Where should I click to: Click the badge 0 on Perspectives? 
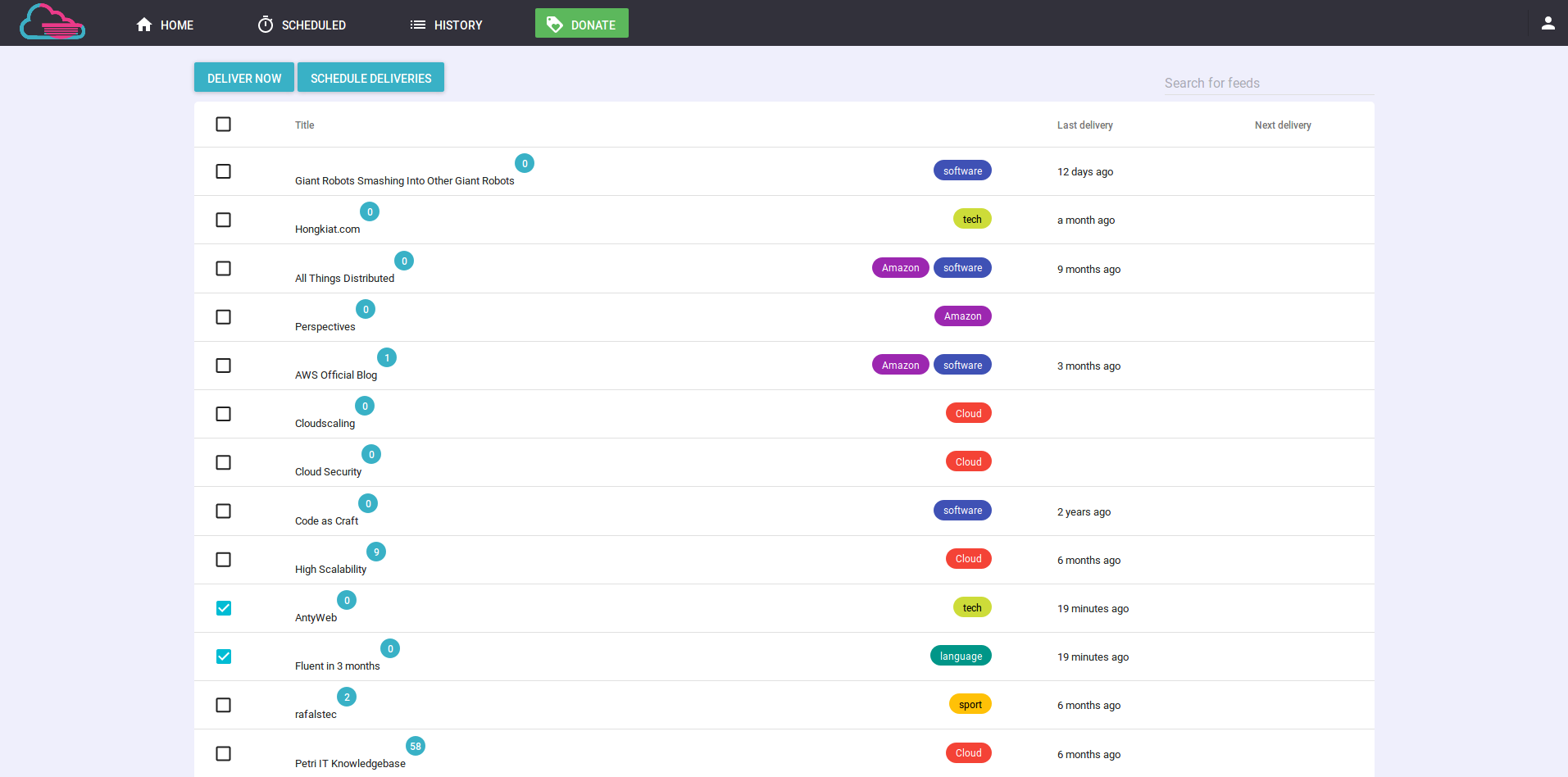[x=366, y=309]
